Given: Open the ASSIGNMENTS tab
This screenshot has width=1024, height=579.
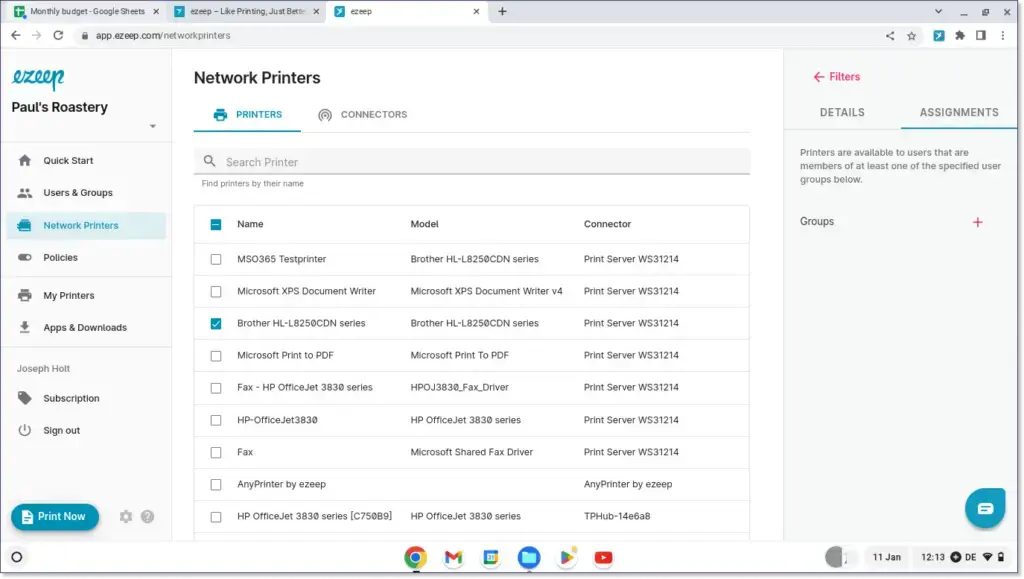Looking at the screenshot, I should click(957, 112).
